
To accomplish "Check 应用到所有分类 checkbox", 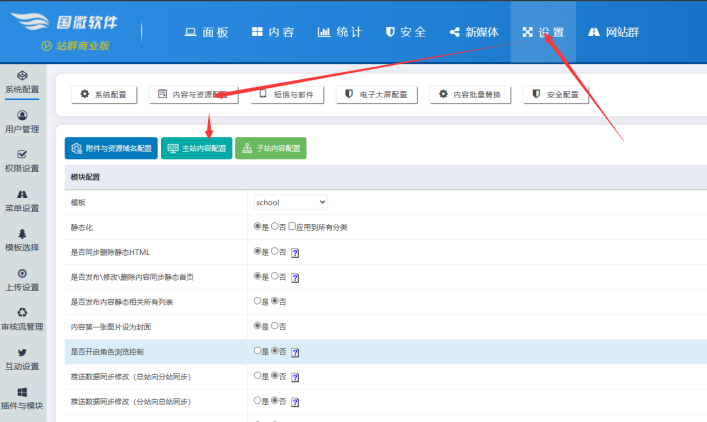I will coord(293,227).
